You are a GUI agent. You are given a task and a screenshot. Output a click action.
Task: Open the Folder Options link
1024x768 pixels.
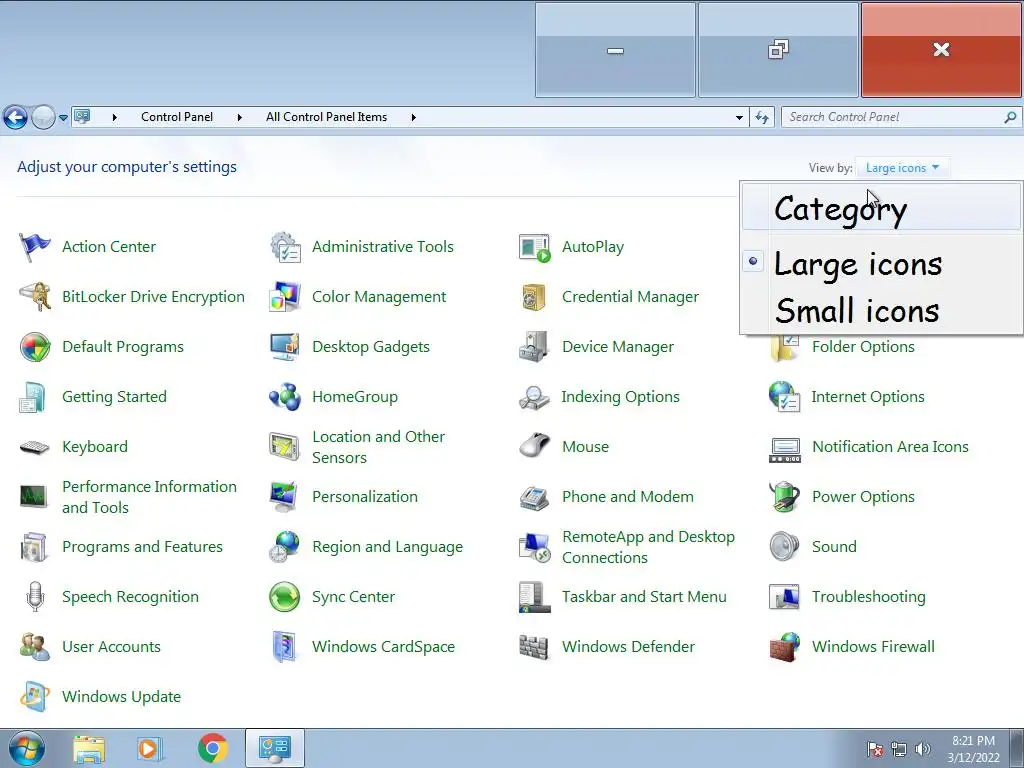(x=863, y=347)
